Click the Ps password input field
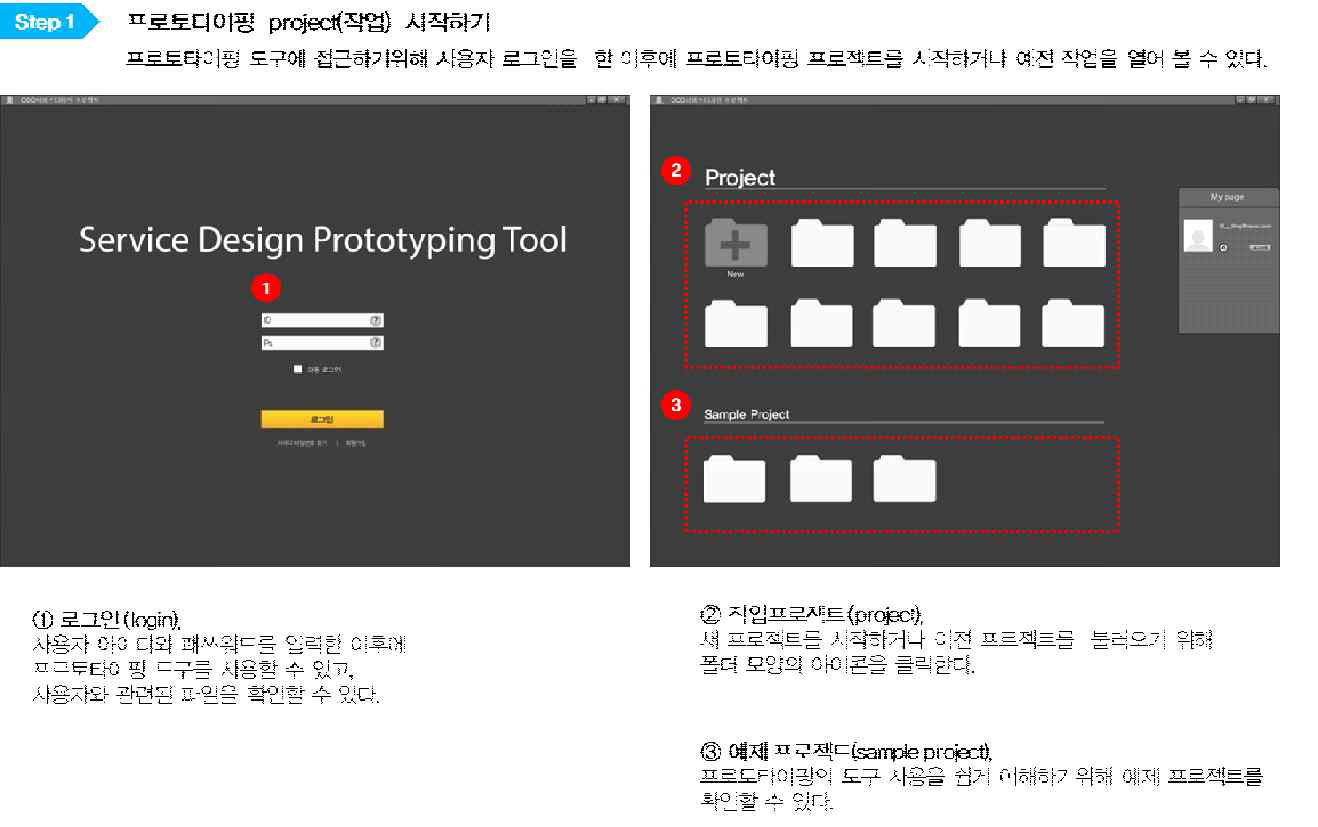 (x=322, y=342)
